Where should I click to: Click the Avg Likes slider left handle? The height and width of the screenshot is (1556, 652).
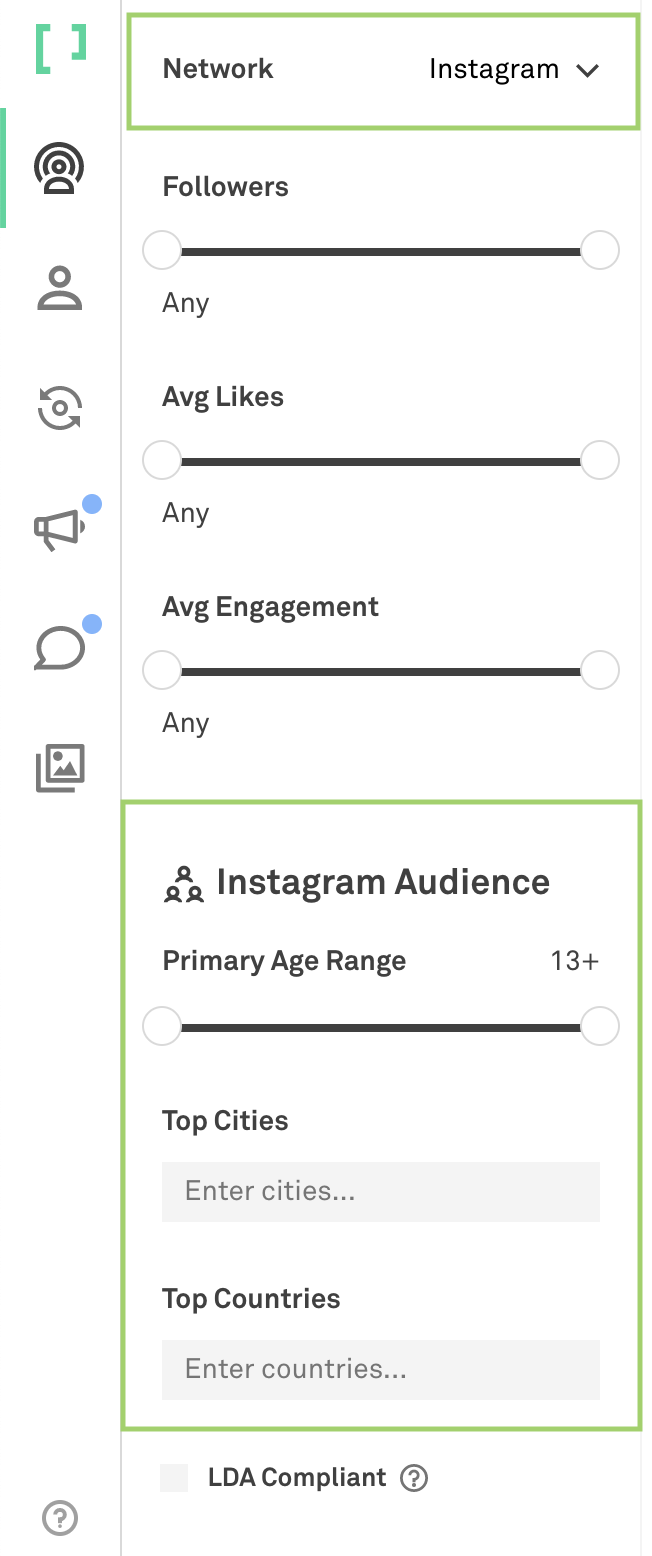pyautogui.click(x=162, y=461)
